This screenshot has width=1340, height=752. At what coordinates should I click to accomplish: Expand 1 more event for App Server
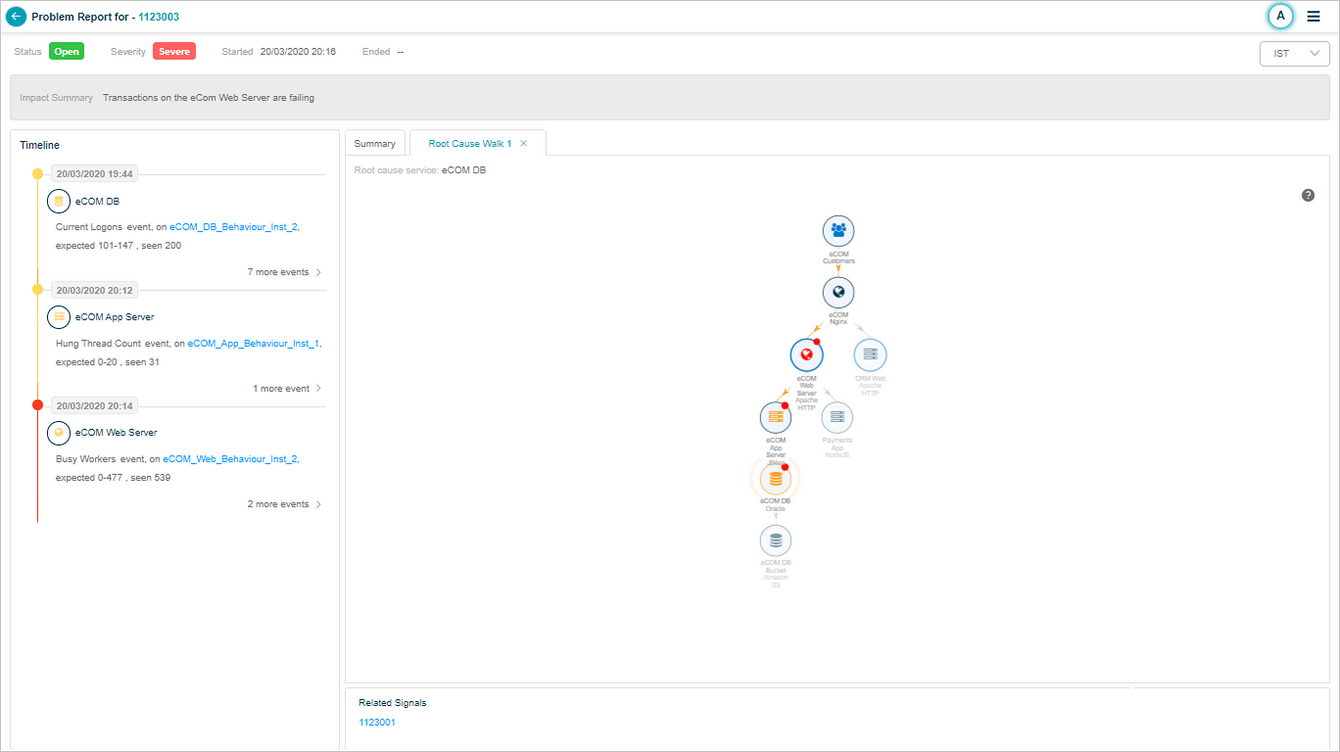[287, 388]
